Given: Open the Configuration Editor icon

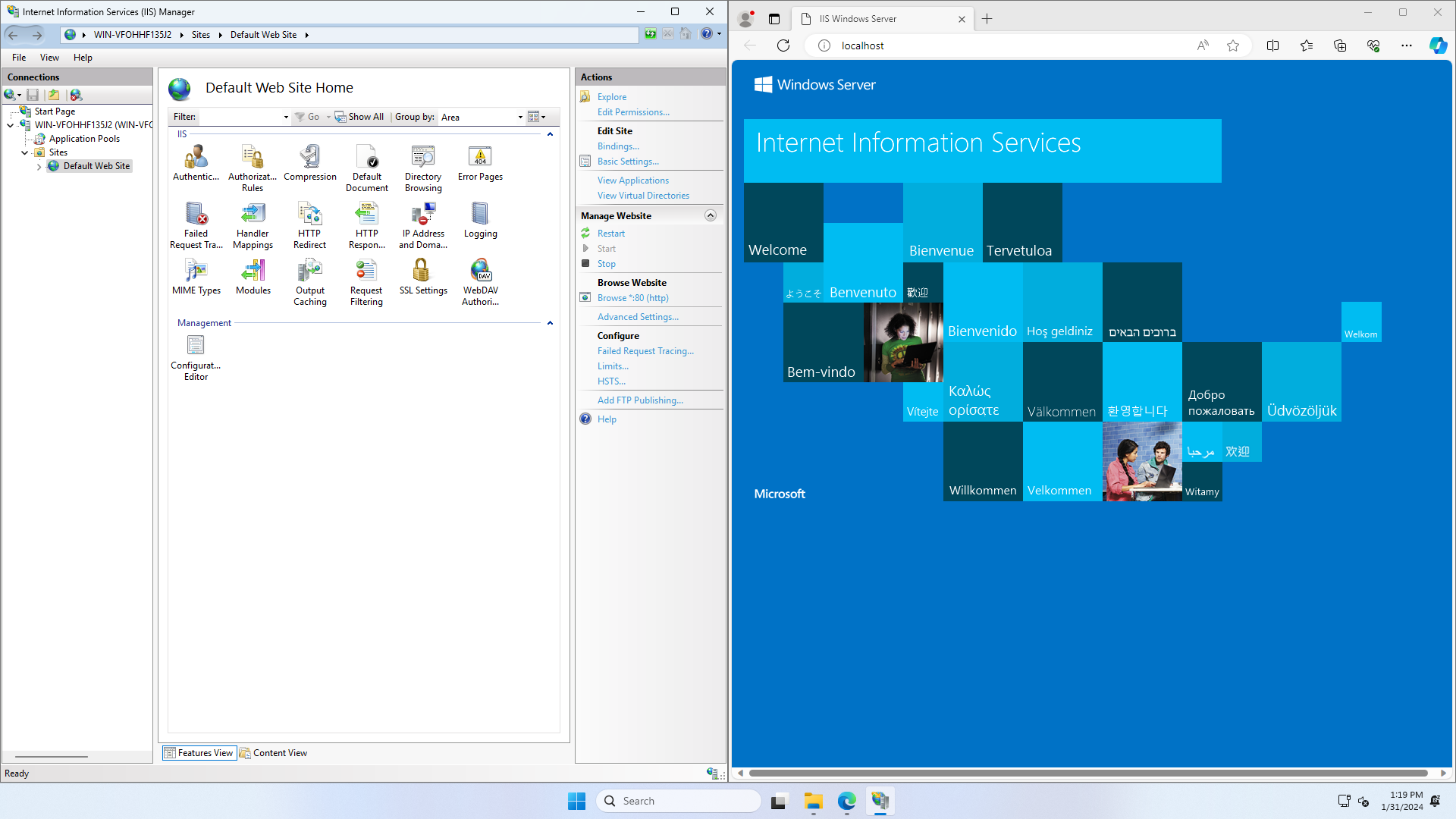Looking at the screenshot, I should pyautogui.click(x=196, y=356).
